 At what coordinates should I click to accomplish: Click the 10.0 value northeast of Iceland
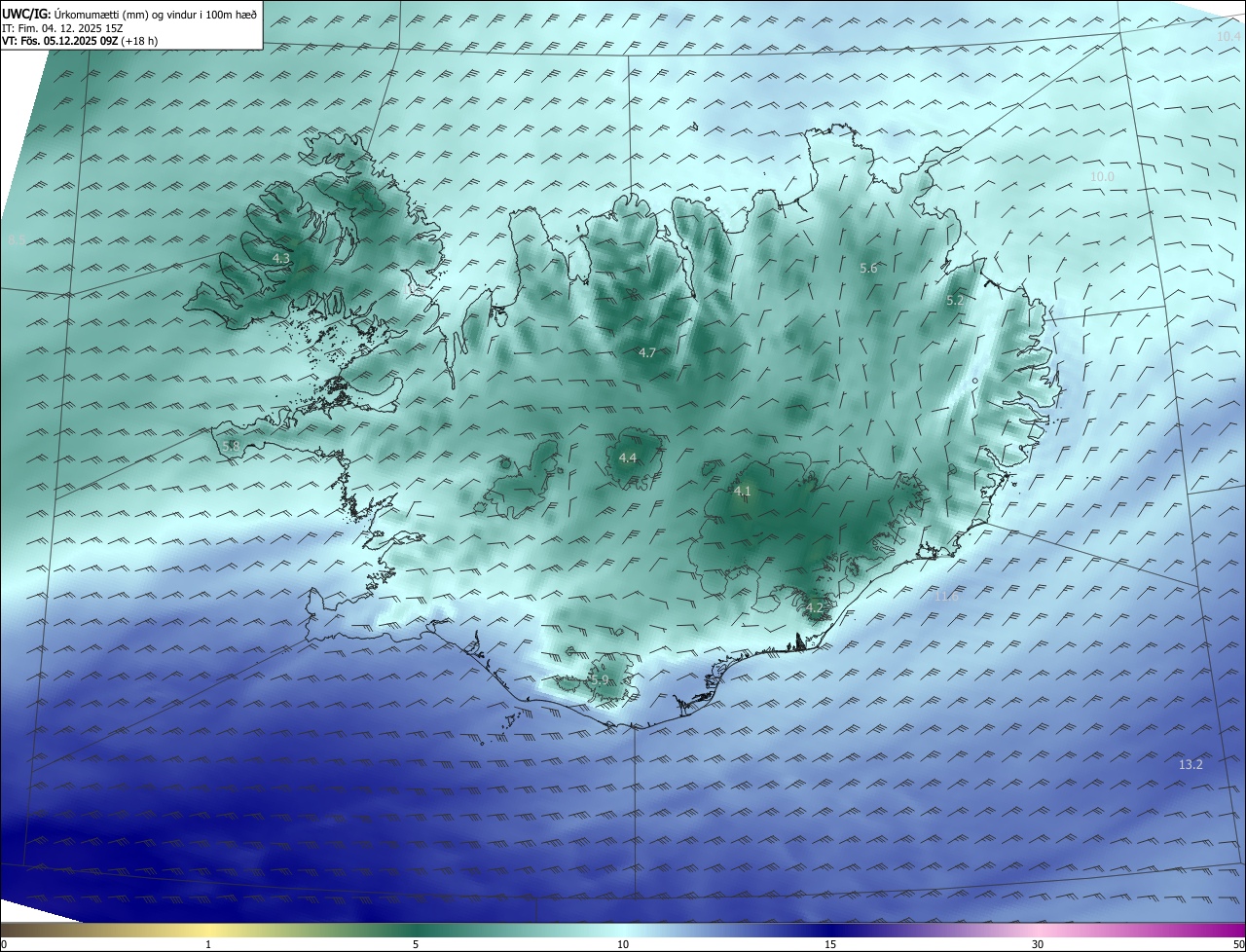[1102, 176]
